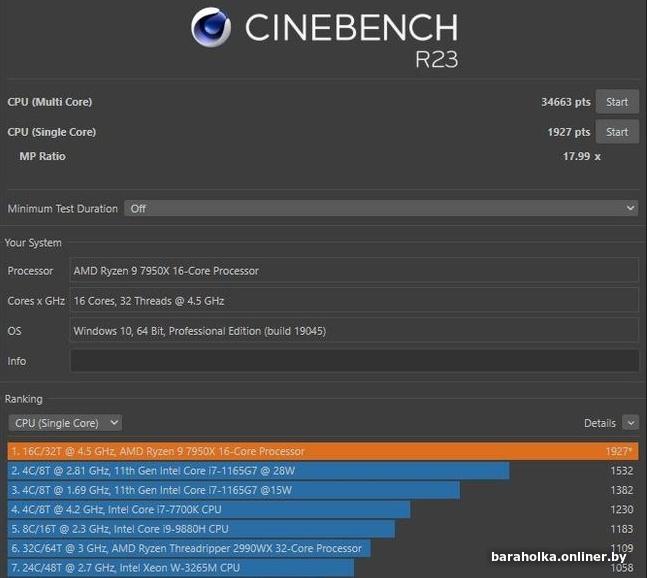Click the 34663 pts multi core score
The width and height of the screenshot is (647, 578).
coord(566,102)
